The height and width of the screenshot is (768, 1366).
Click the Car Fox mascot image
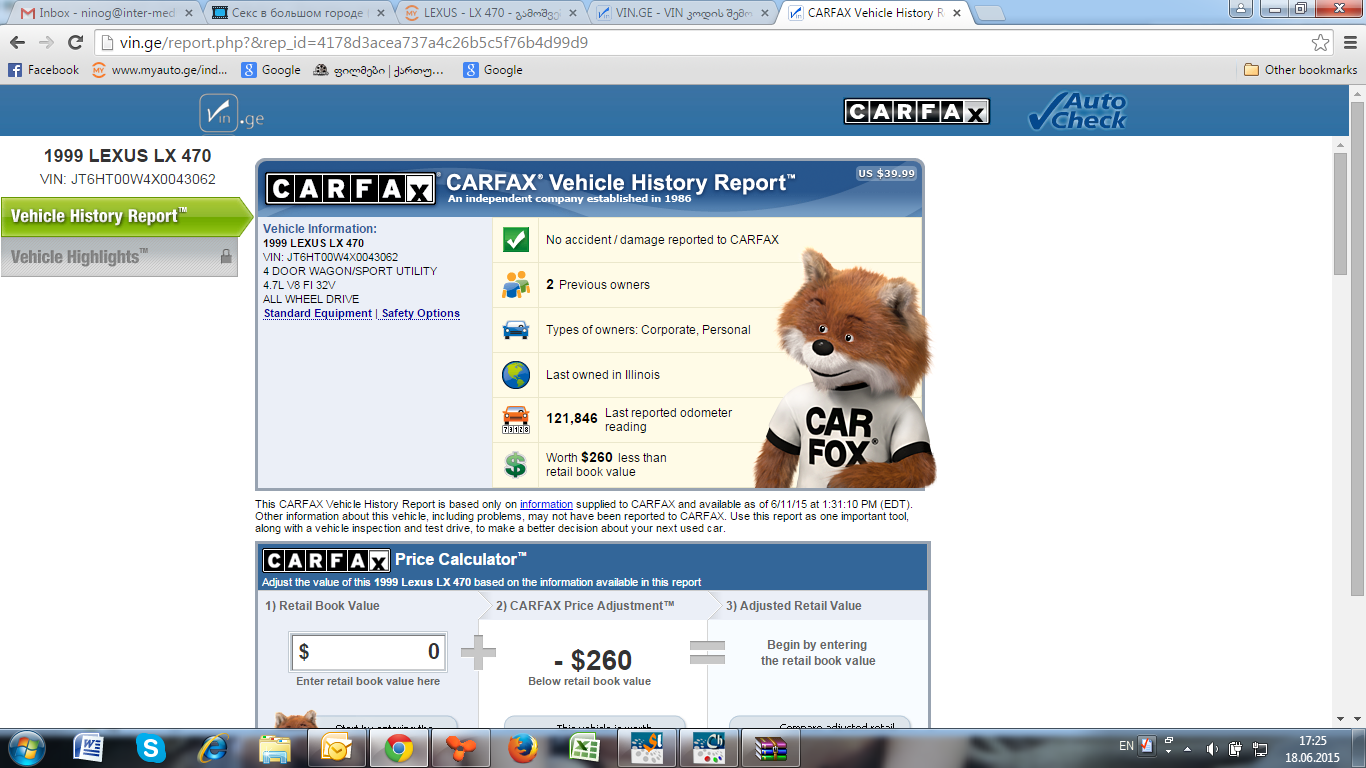tap(845, 368)
